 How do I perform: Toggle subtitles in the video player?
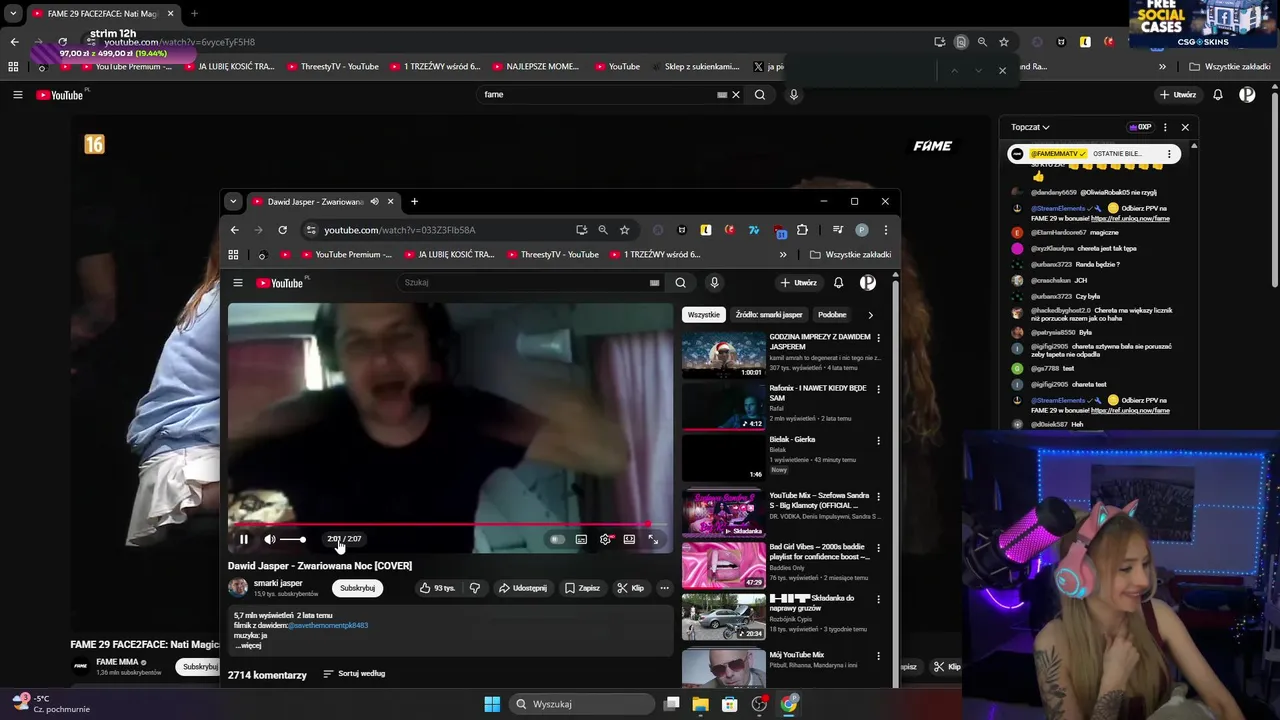581,539
